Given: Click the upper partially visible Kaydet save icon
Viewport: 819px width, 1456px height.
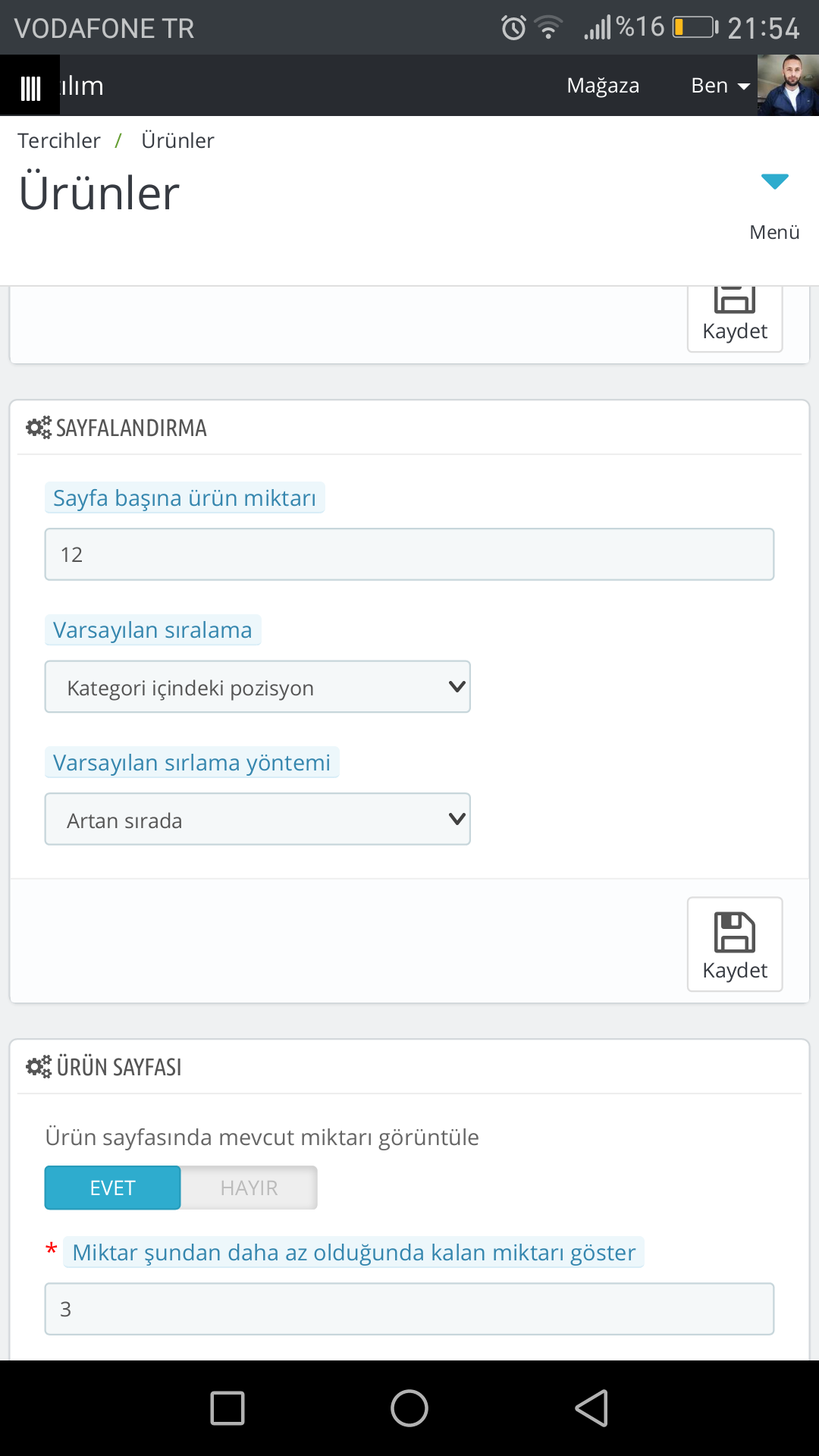Looking at the screenshot, I should pos(735,300).
